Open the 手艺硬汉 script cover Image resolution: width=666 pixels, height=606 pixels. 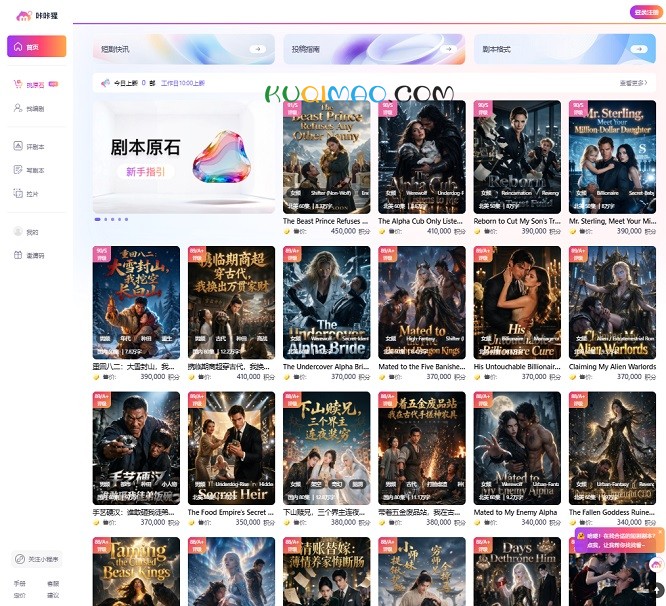tap(136, 448)
